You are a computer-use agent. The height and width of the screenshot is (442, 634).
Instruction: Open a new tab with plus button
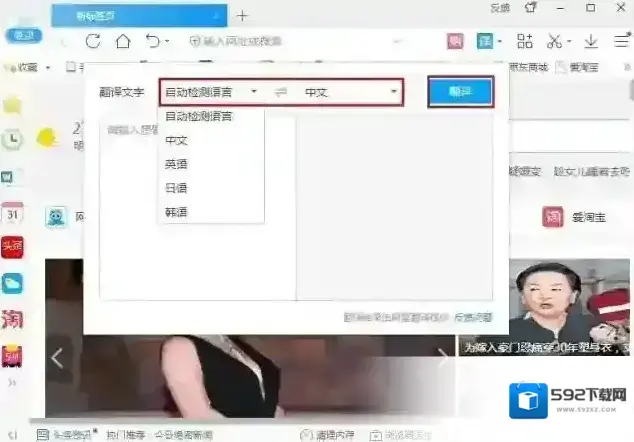(x=242, y=15)
